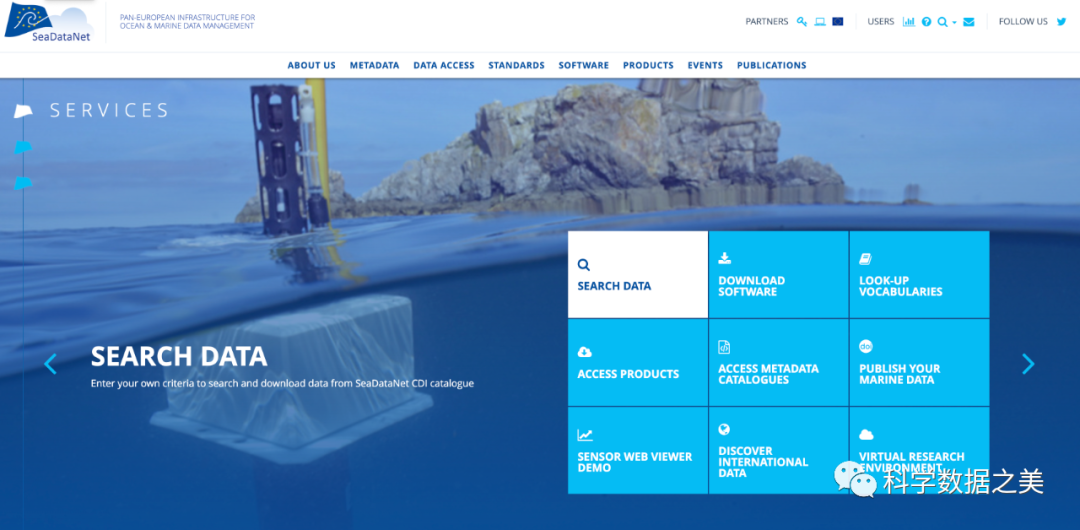
Task: Open the bar chart statistics icon
Action: point(908,21)
